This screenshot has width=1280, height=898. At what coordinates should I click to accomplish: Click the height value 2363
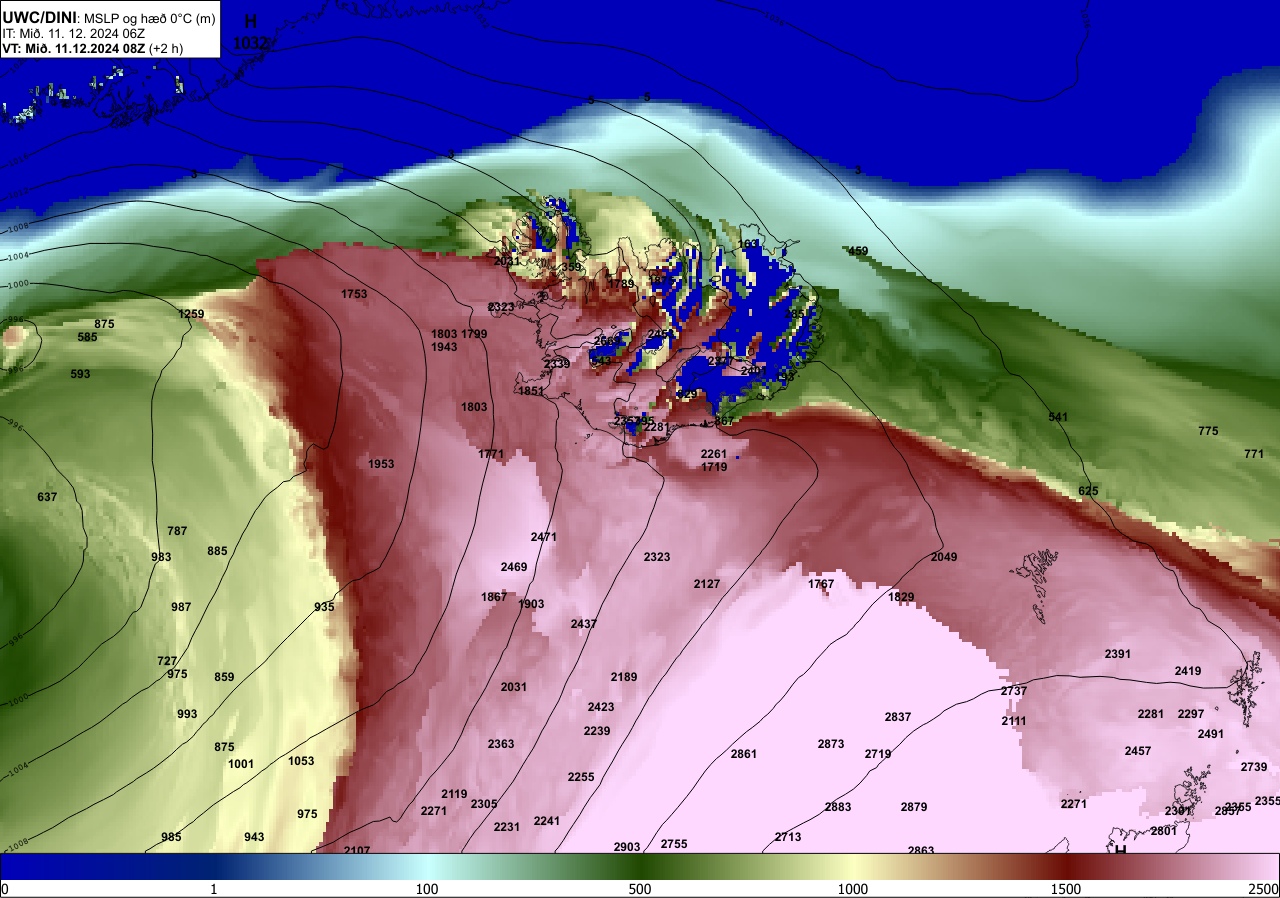pos(501,744)
